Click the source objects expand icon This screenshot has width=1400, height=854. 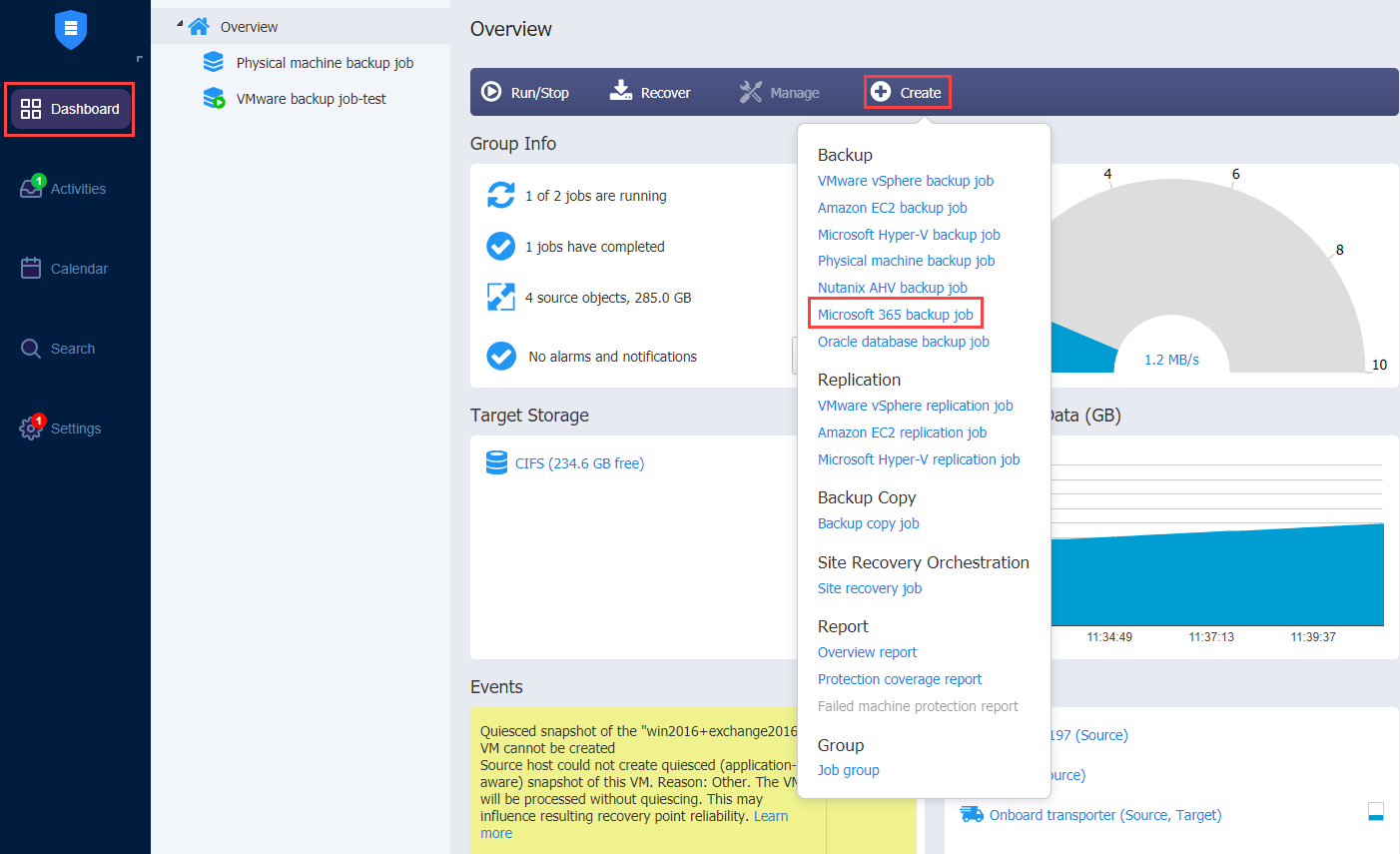click(501, 297)
